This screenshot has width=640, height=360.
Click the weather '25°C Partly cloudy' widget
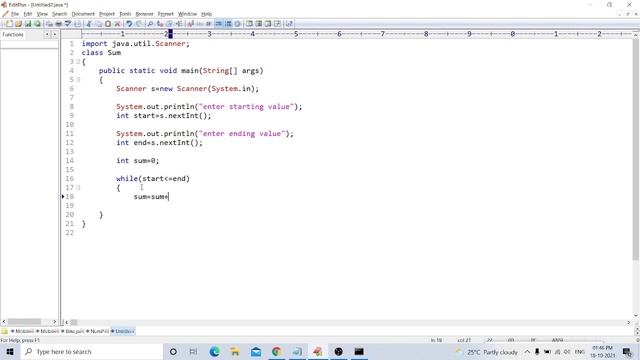tap(487, 352)
